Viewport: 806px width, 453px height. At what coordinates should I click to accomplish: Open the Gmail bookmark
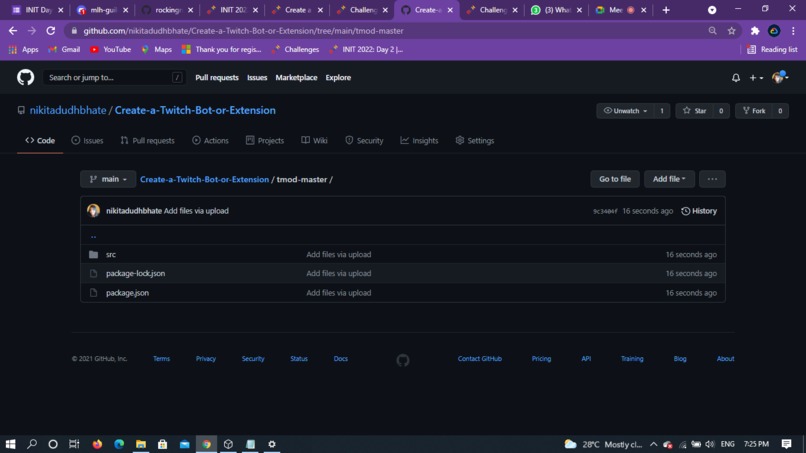[x=64, y=49]
